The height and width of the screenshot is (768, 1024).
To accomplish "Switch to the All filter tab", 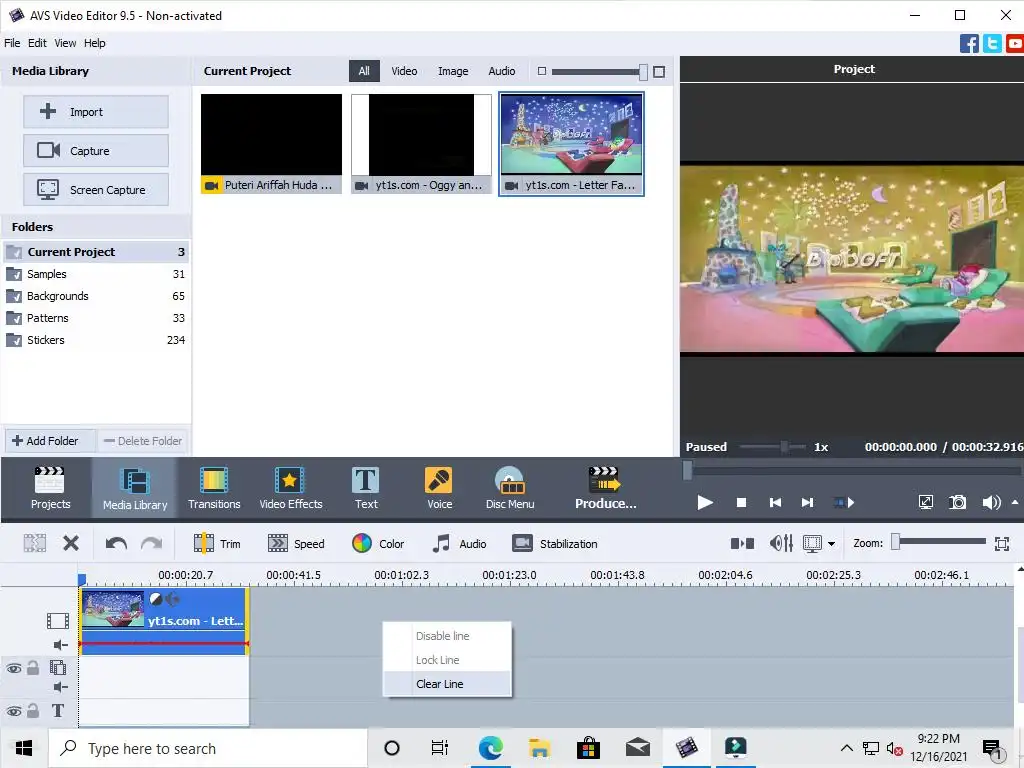I will [364, 71].
